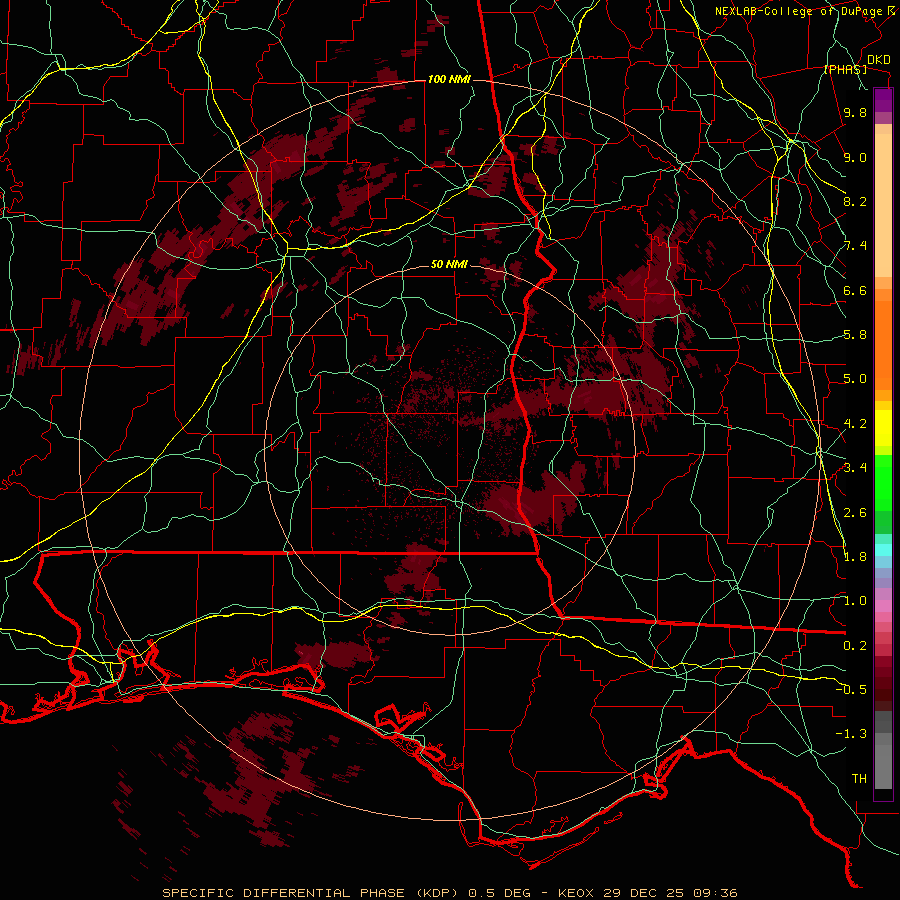Click the 2.6 scale value
The image size is (900, 900).
pyautogui.click(x=855, y=512)
